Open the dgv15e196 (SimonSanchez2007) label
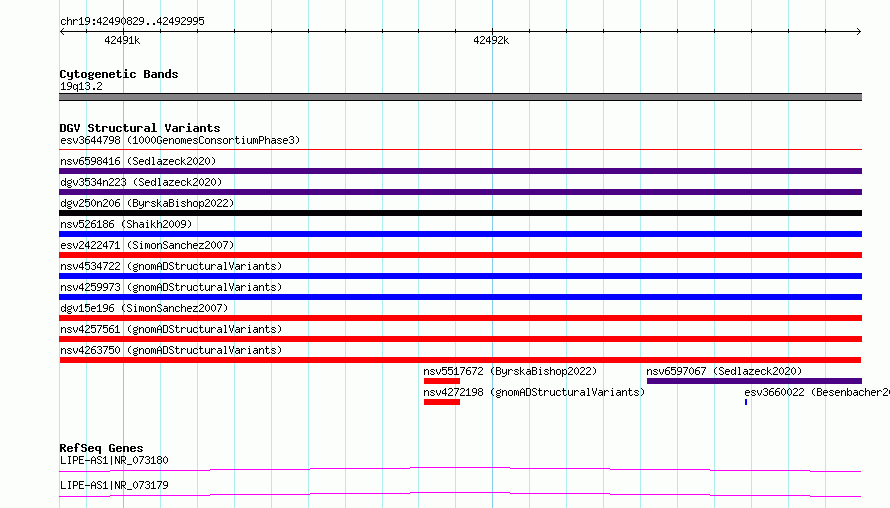This screenshot has height=508, width=890. [144, 308]
